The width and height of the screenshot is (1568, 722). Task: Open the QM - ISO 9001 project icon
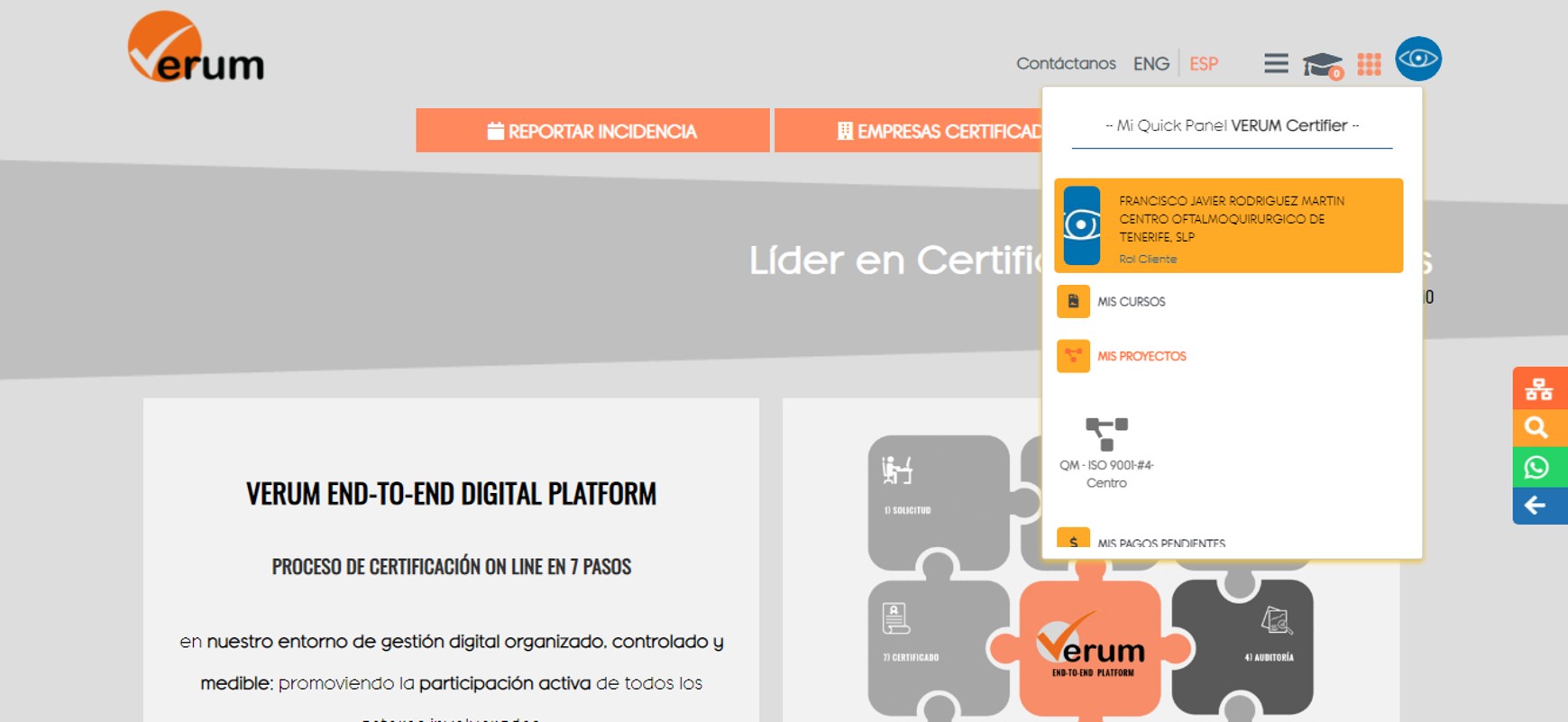click(x=1106, y=434)
